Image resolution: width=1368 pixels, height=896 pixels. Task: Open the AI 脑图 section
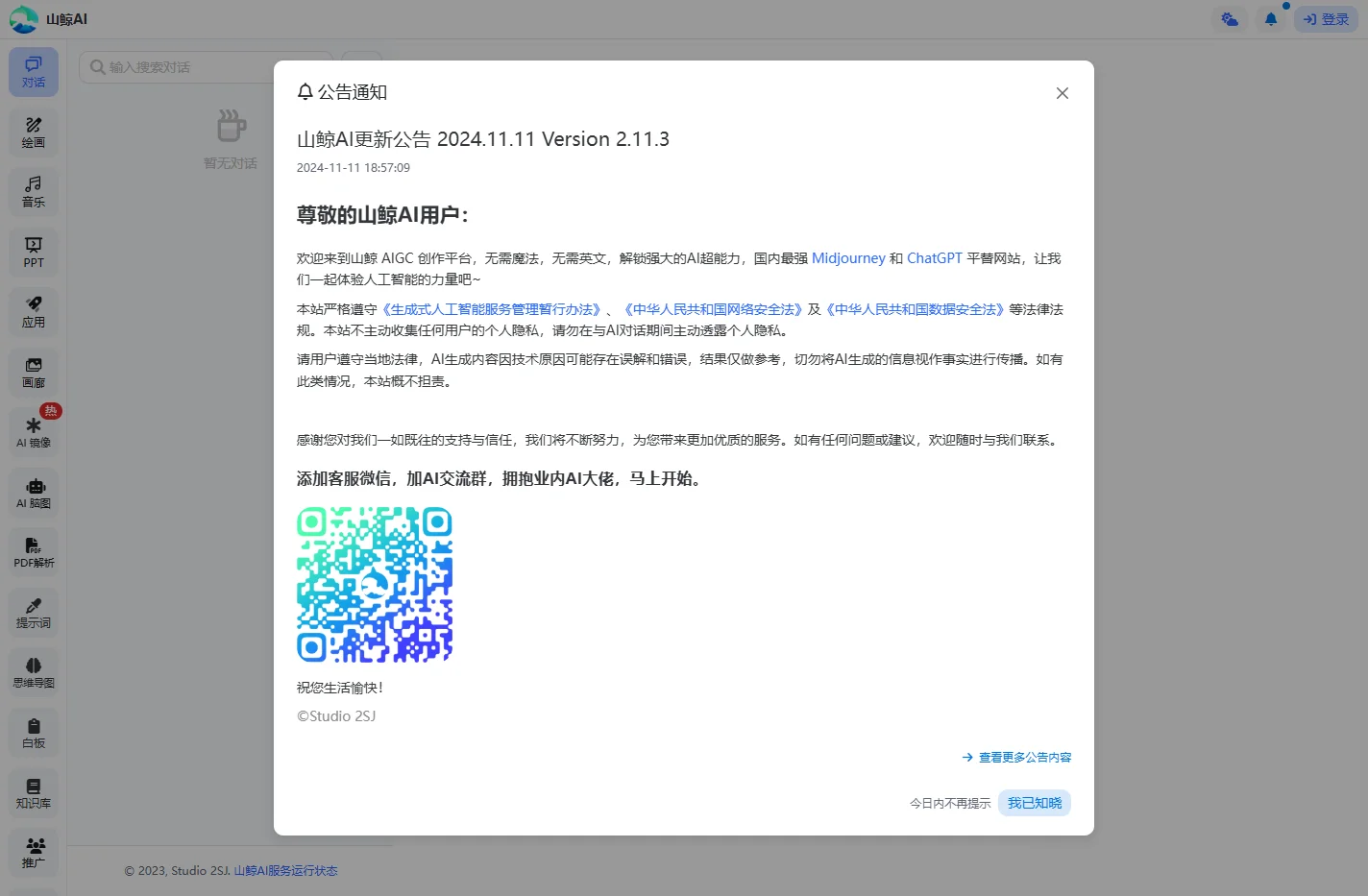34,493
